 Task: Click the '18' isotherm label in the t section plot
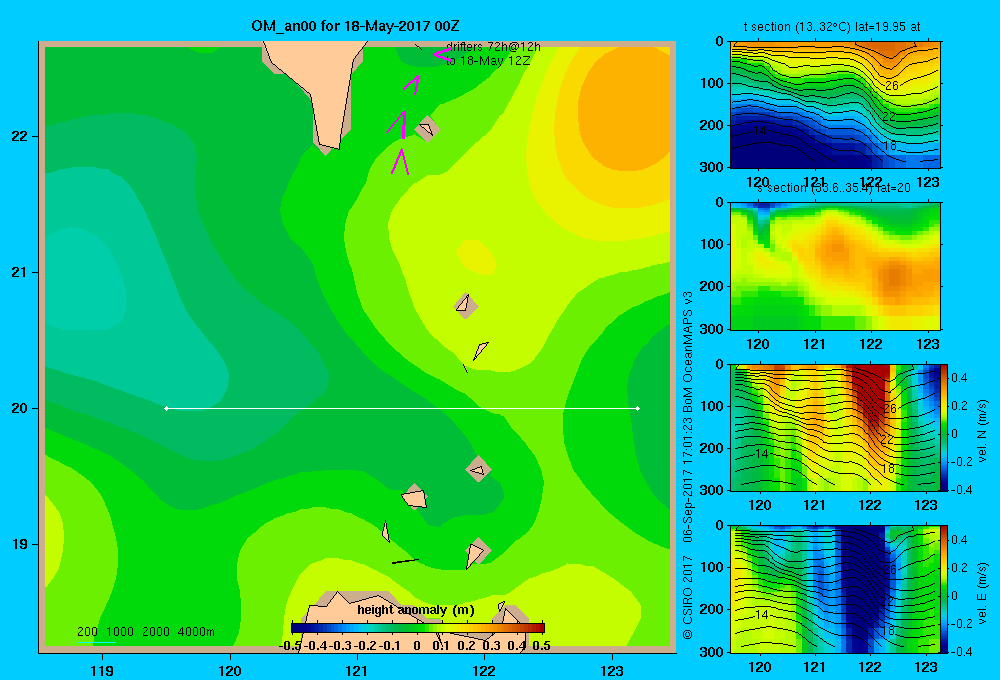point(890,145)
